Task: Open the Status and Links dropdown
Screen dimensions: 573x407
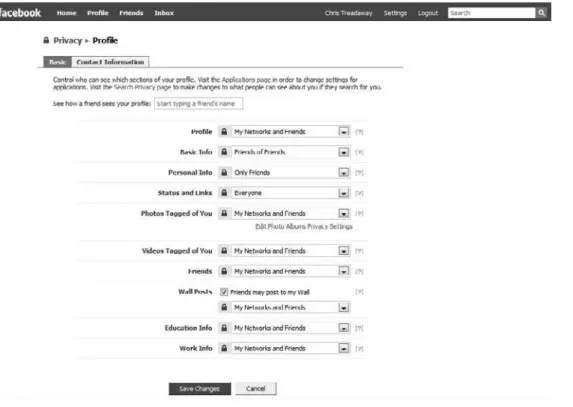Action: pyautogui.click(x=291, y=193)
